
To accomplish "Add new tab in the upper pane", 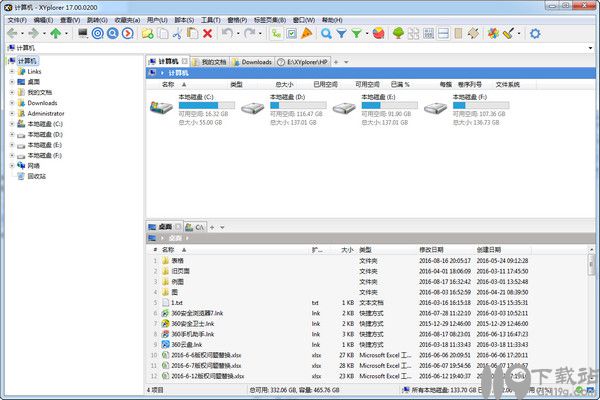I will (x=336, y=62).
